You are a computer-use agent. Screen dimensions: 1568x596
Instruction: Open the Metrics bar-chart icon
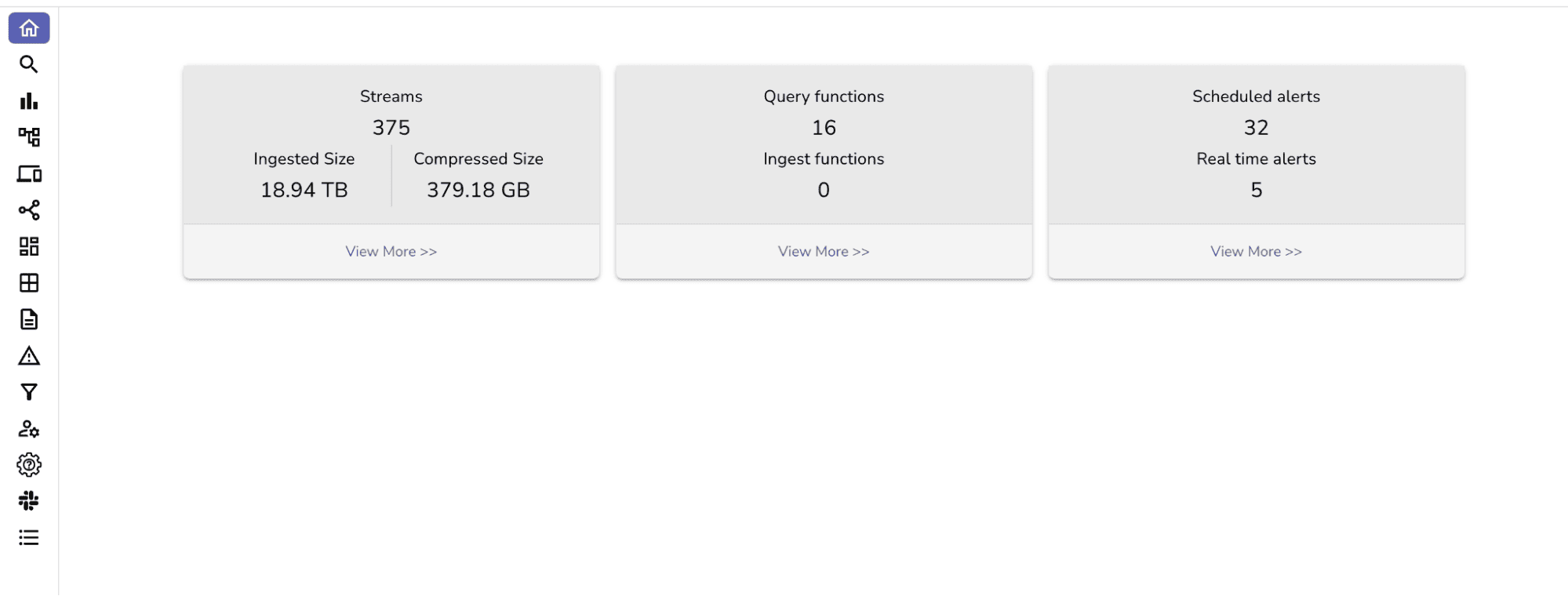[x=29, y=100]
